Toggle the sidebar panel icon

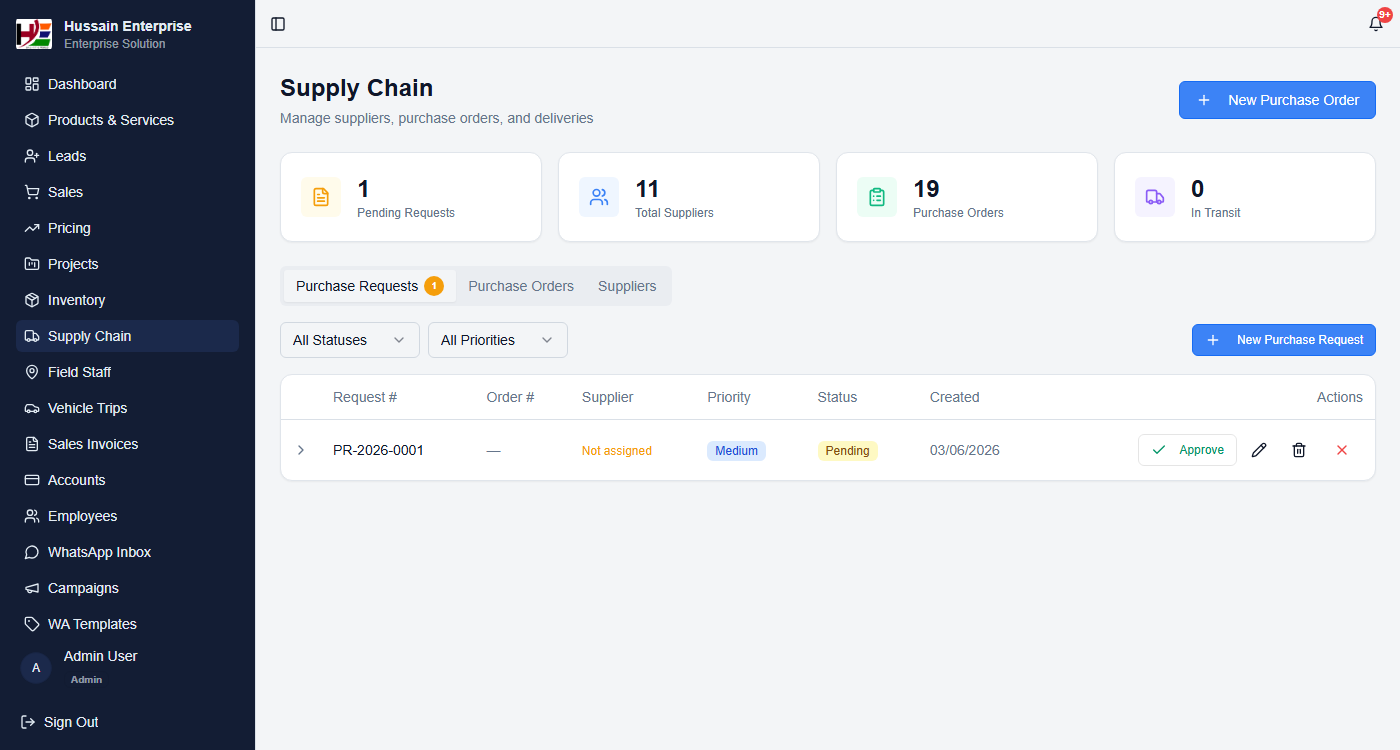point(278,24)
